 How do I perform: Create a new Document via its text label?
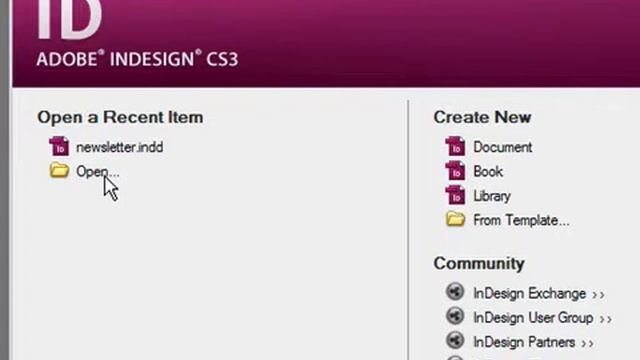click(x=502, y=147)
